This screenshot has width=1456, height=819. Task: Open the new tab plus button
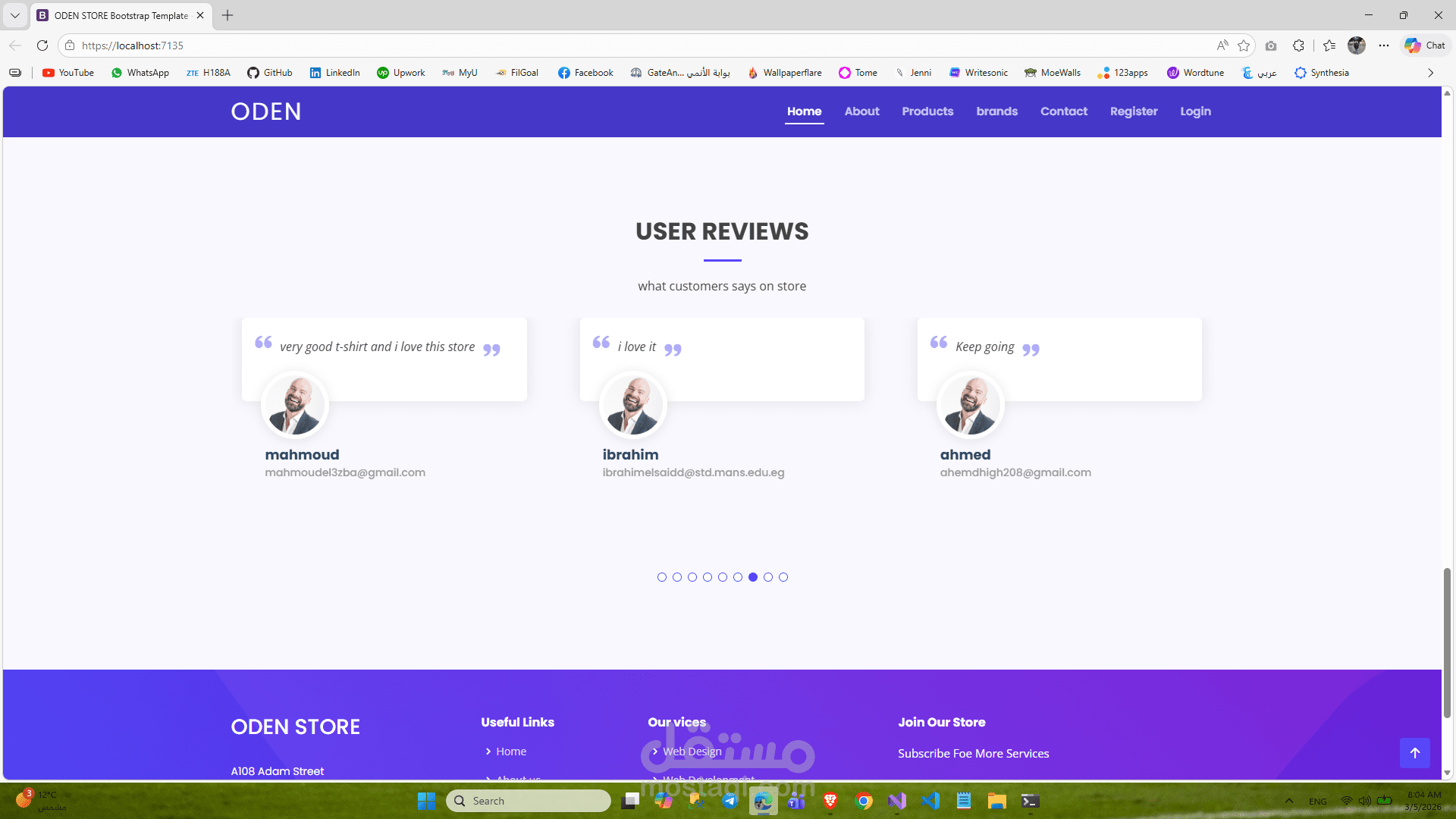click(x=227, y=15)
